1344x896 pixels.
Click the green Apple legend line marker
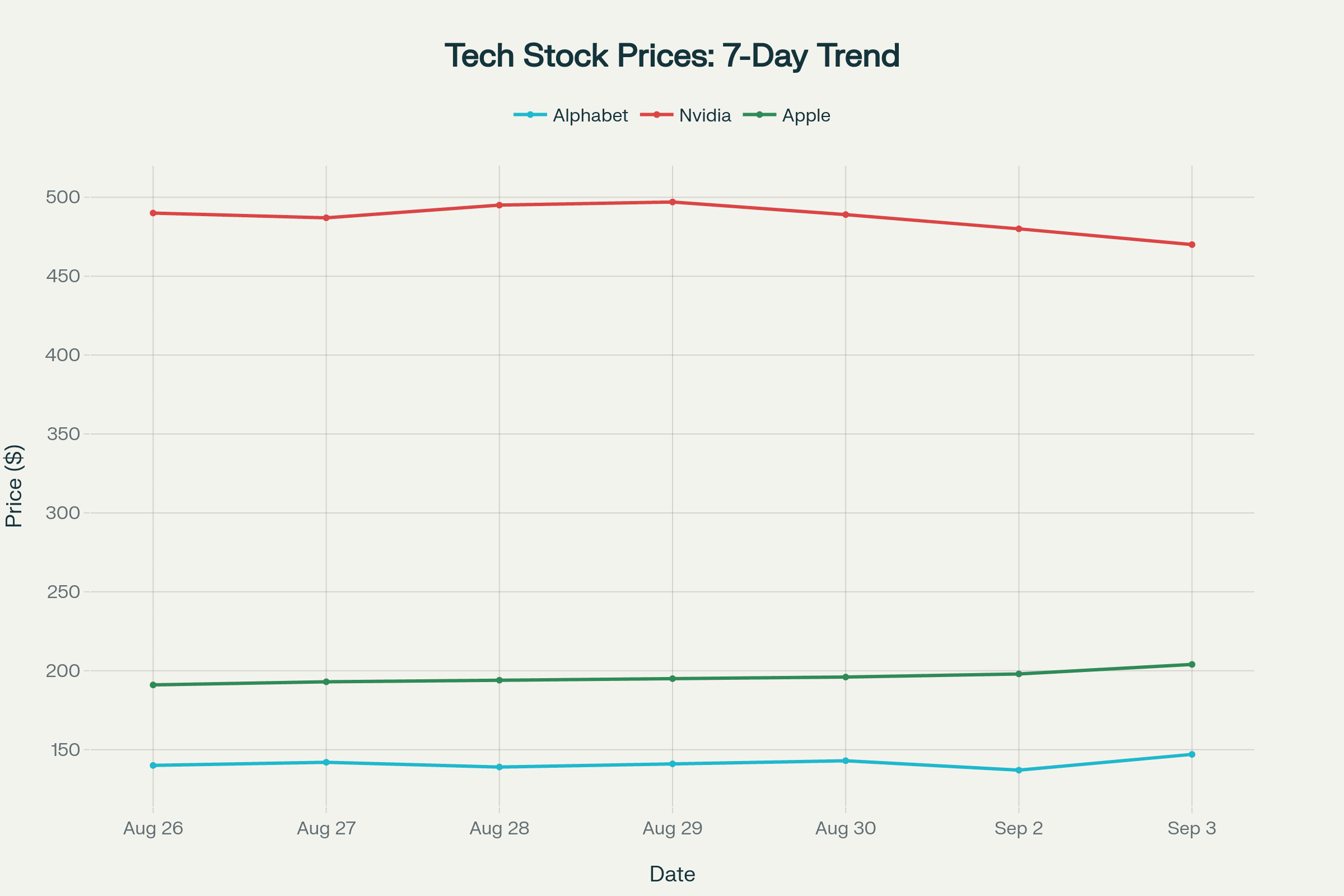pos(759,115)
